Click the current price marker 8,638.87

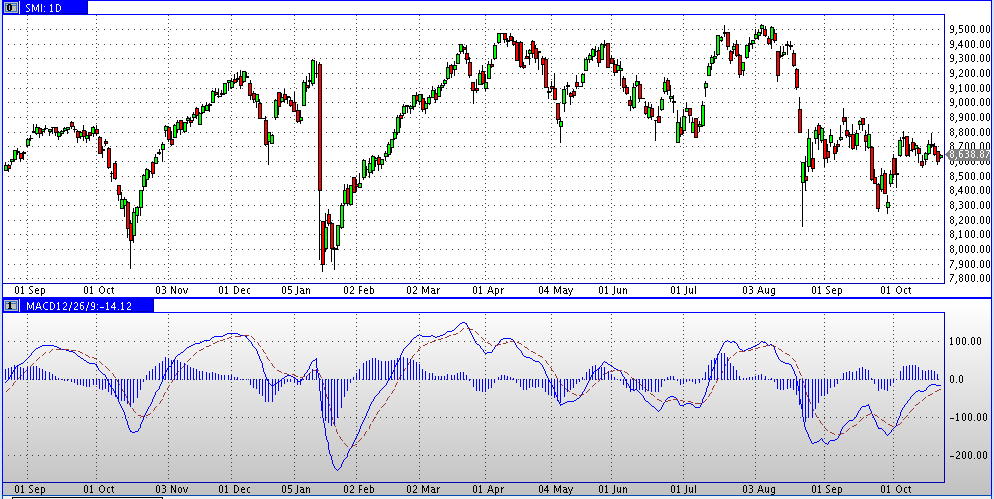click(966, 155)
